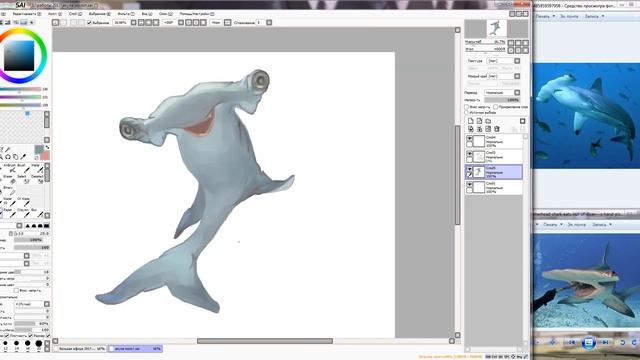Screen dimensions: 640x360
Task: Click the foreground color swatch
Action: click(x=39, y=150)
